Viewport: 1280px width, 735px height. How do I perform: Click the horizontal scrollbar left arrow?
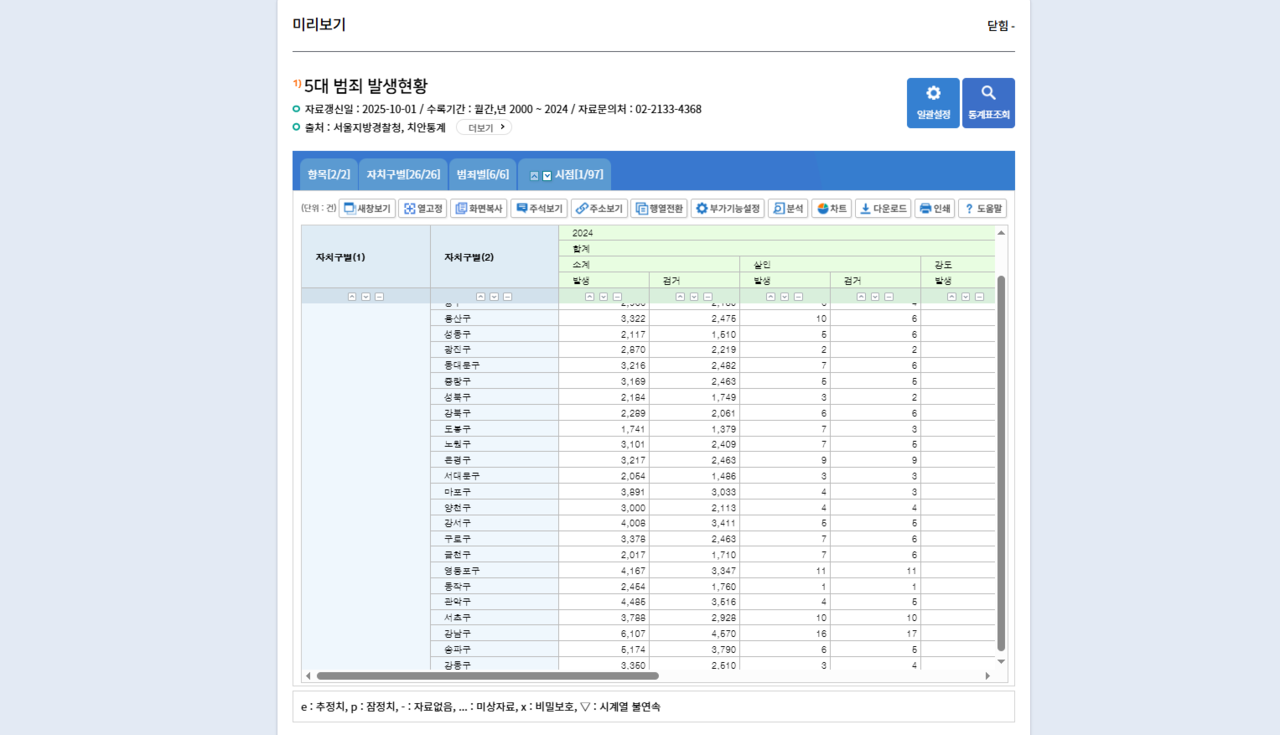pos(308,676)
